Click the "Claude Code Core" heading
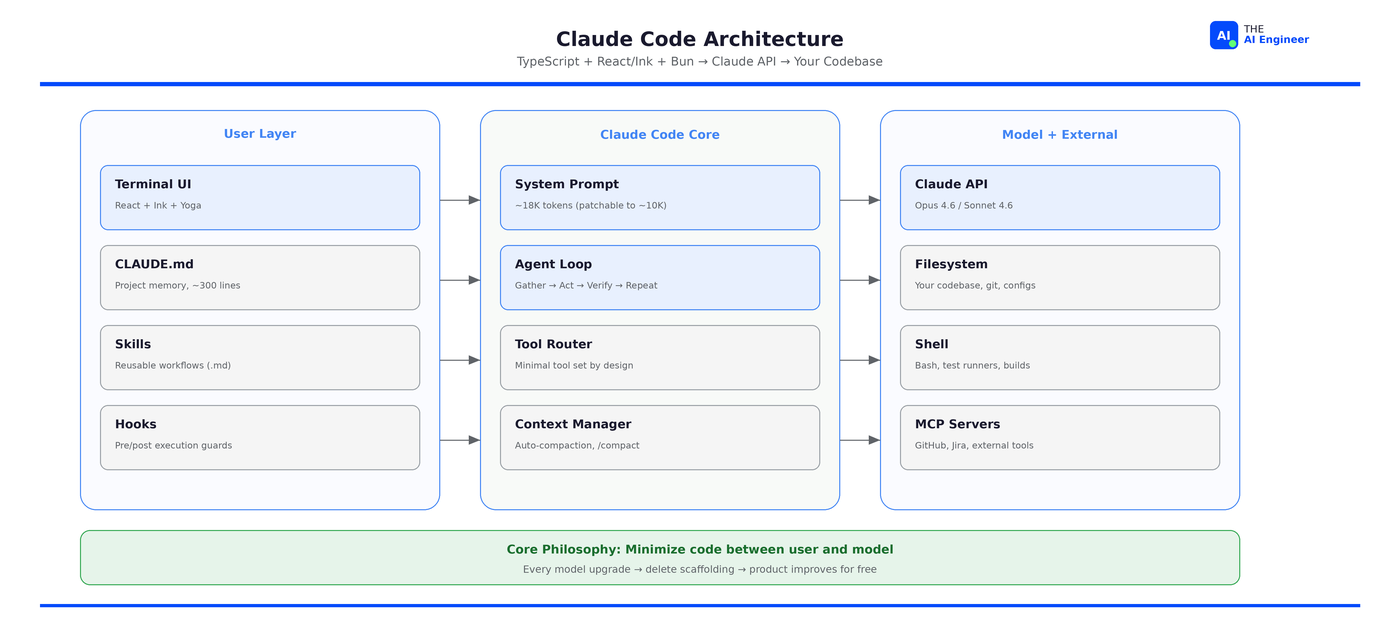The image size is (1400, 620). pyautogui.click(x=660, y=134)
